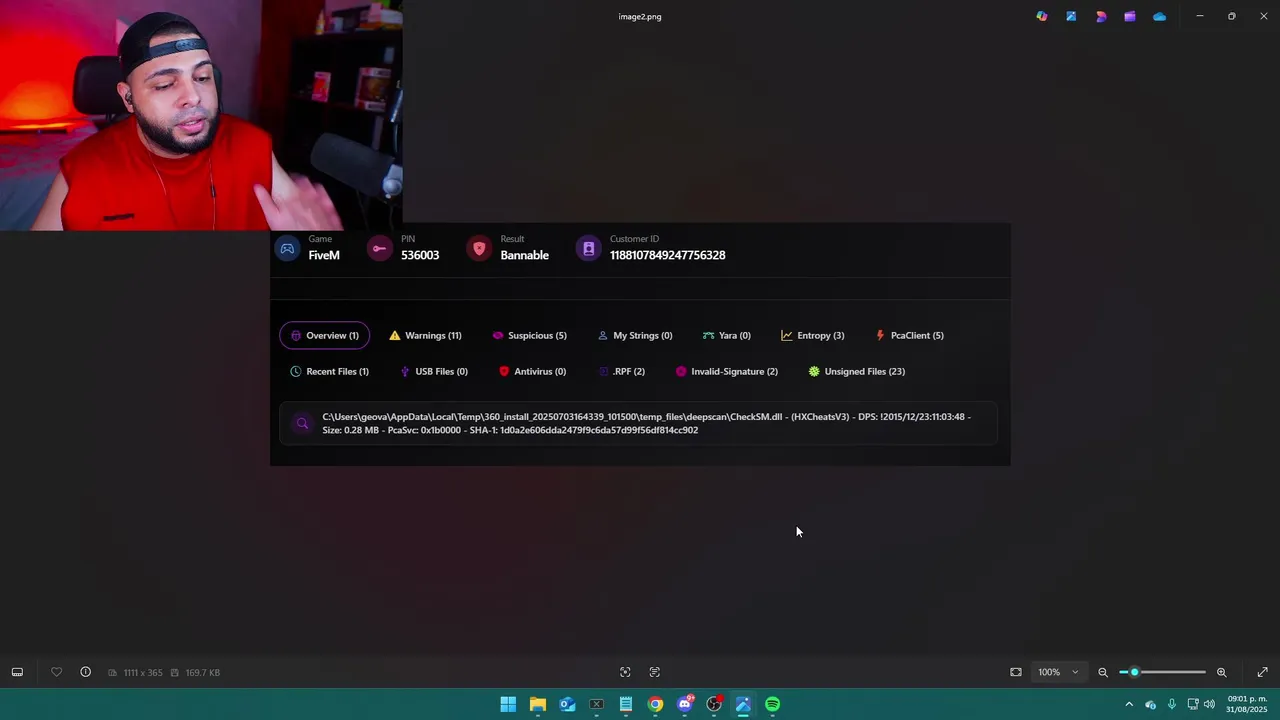This screenshot has height=720, width=1280.
Task: Click the key icon beside PIN 536003
Action: click(379, 248)
